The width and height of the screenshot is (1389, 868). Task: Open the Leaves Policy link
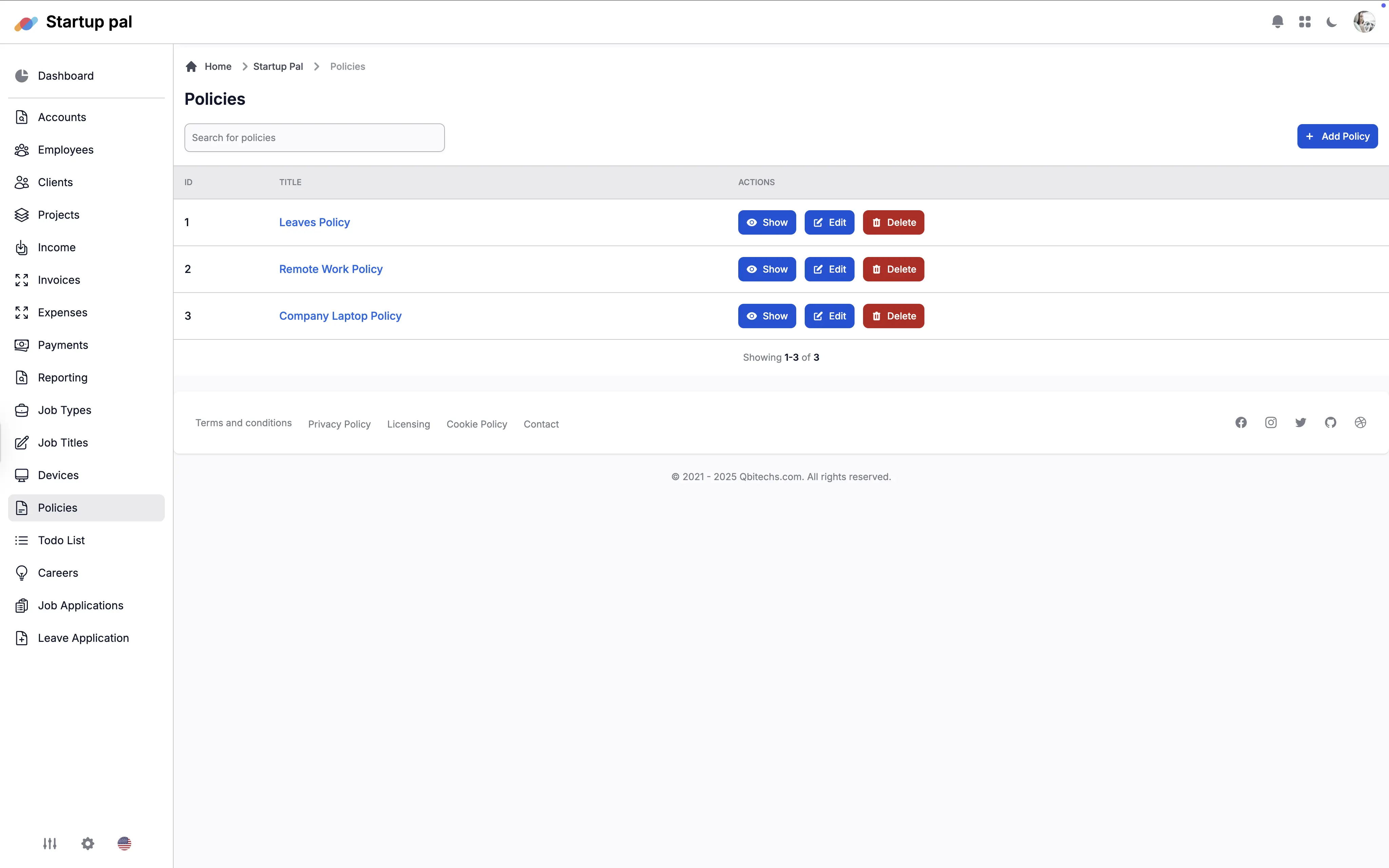tap(315, 223)
